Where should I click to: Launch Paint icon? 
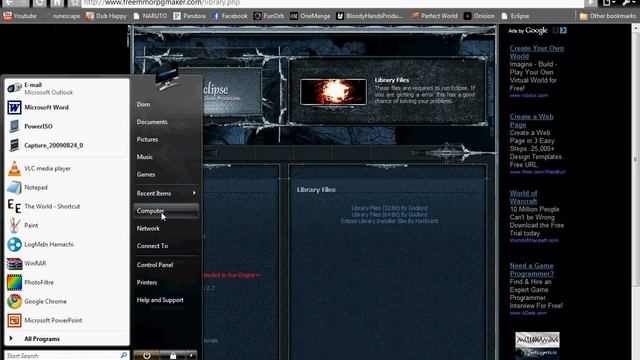click(14, 225)
